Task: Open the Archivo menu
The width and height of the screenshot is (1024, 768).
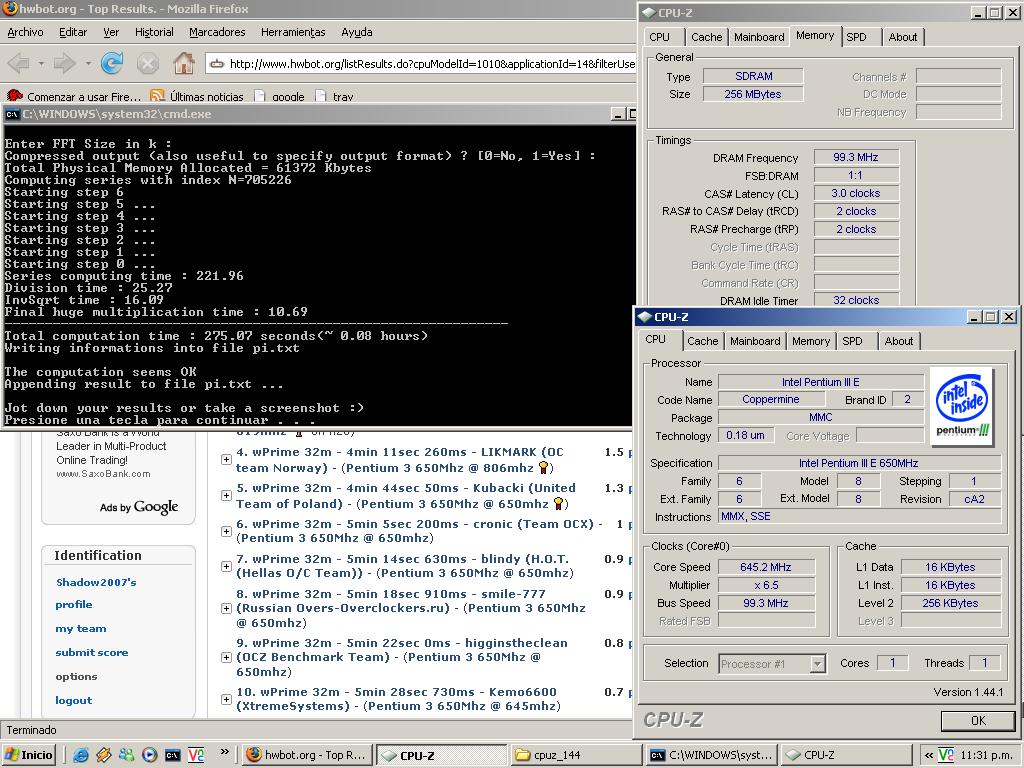Action: pyautogui.click(x=25, y=32)
